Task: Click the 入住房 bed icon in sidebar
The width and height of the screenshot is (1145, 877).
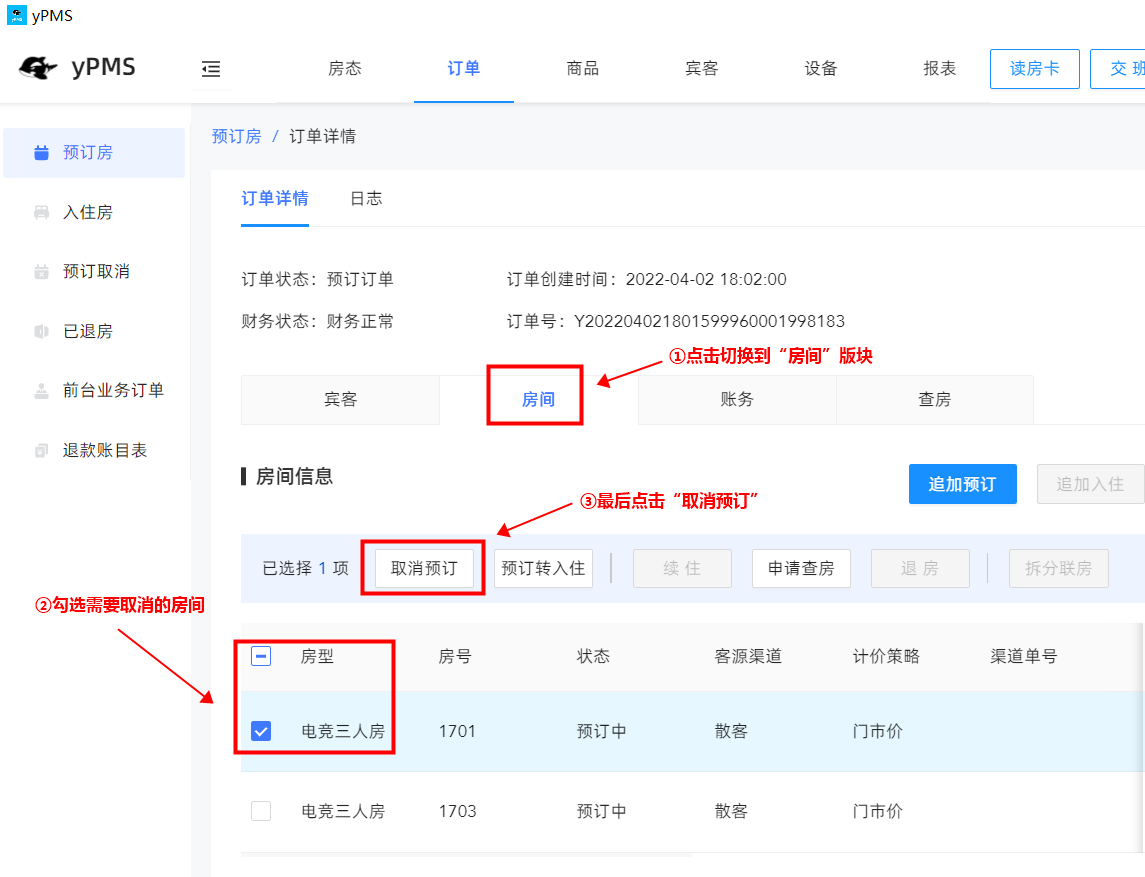Action: (42, 212)
